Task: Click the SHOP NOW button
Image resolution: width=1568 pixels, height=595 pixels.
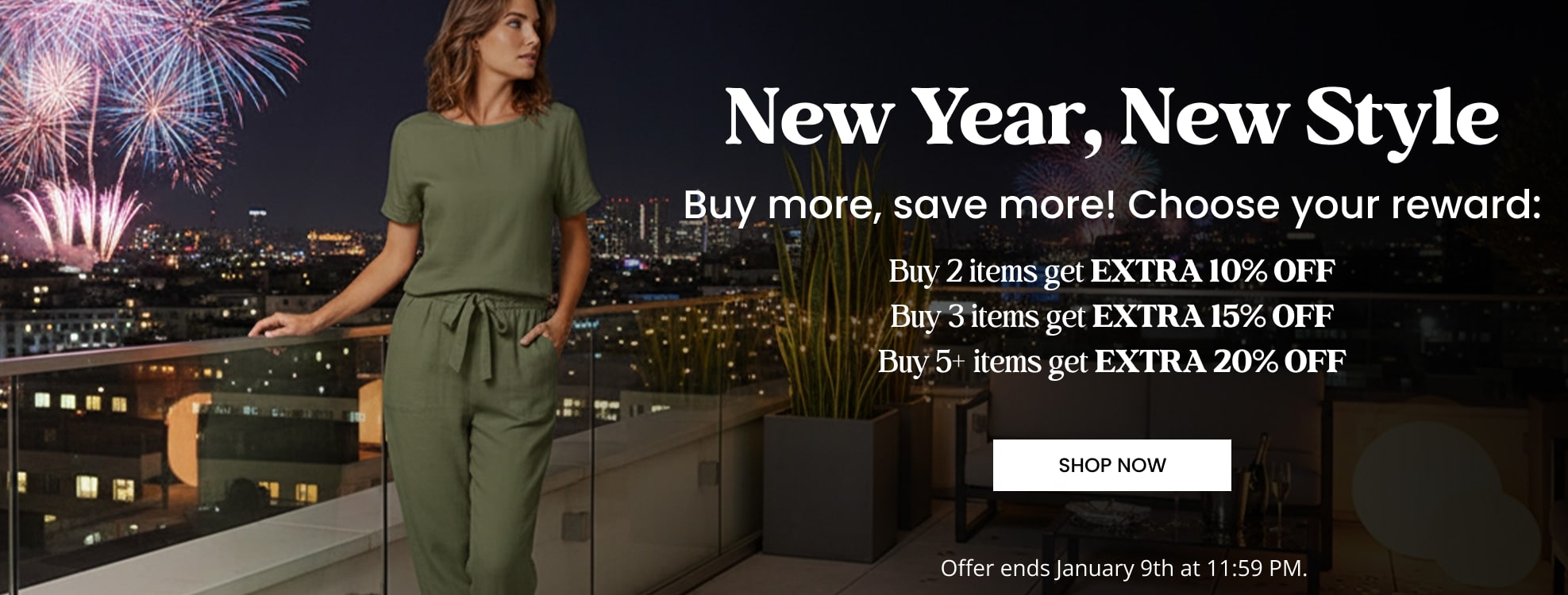Action: point(1111,465)
